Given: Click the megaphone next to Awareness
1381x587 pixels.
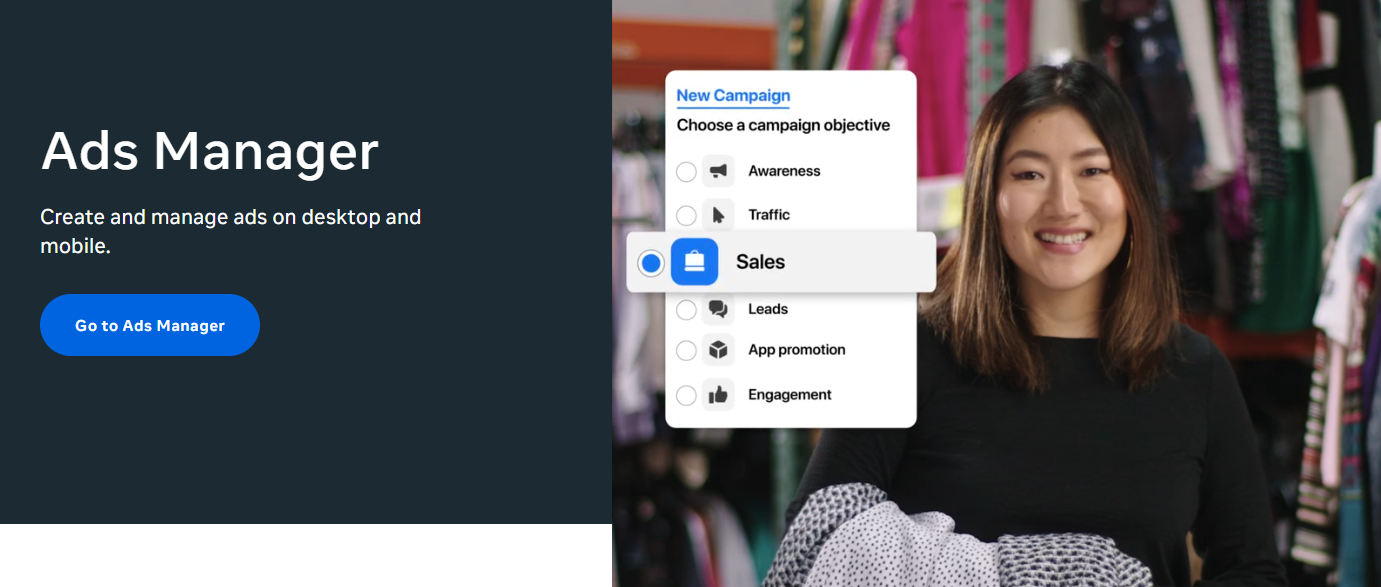Looking at the screenshot, I should (719, 171).
